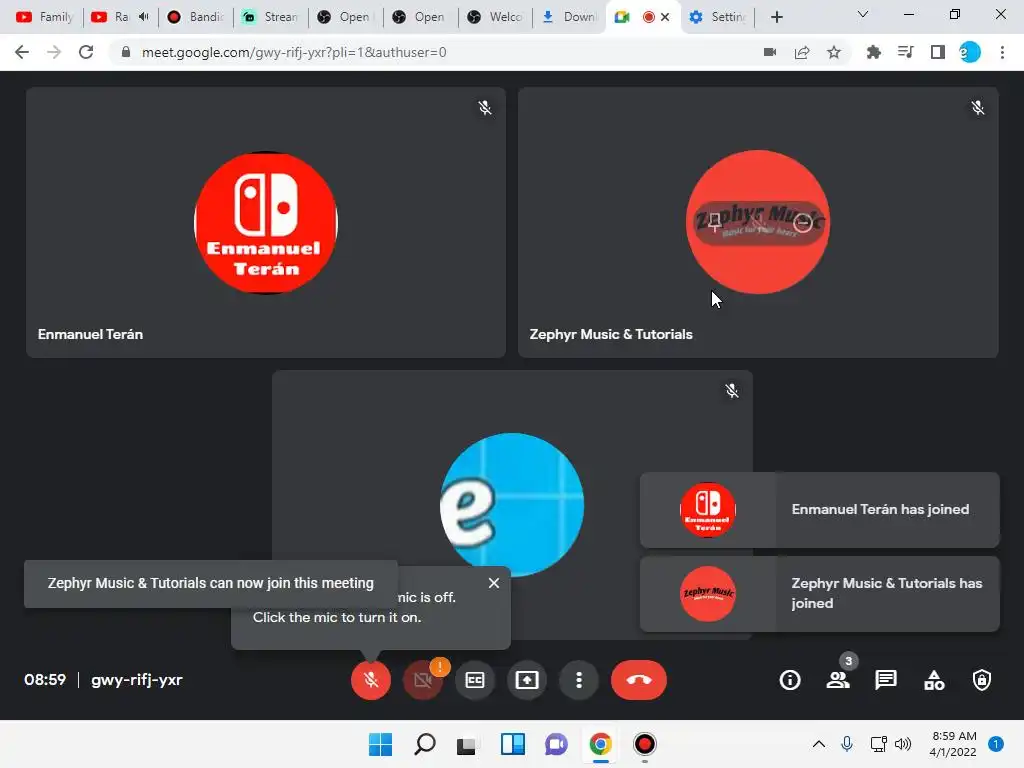The width and height of the screenshot is (1024, 768).
Task: Open Chrome profile avatar
Action: pyautogui.click(x=970, y=52)
